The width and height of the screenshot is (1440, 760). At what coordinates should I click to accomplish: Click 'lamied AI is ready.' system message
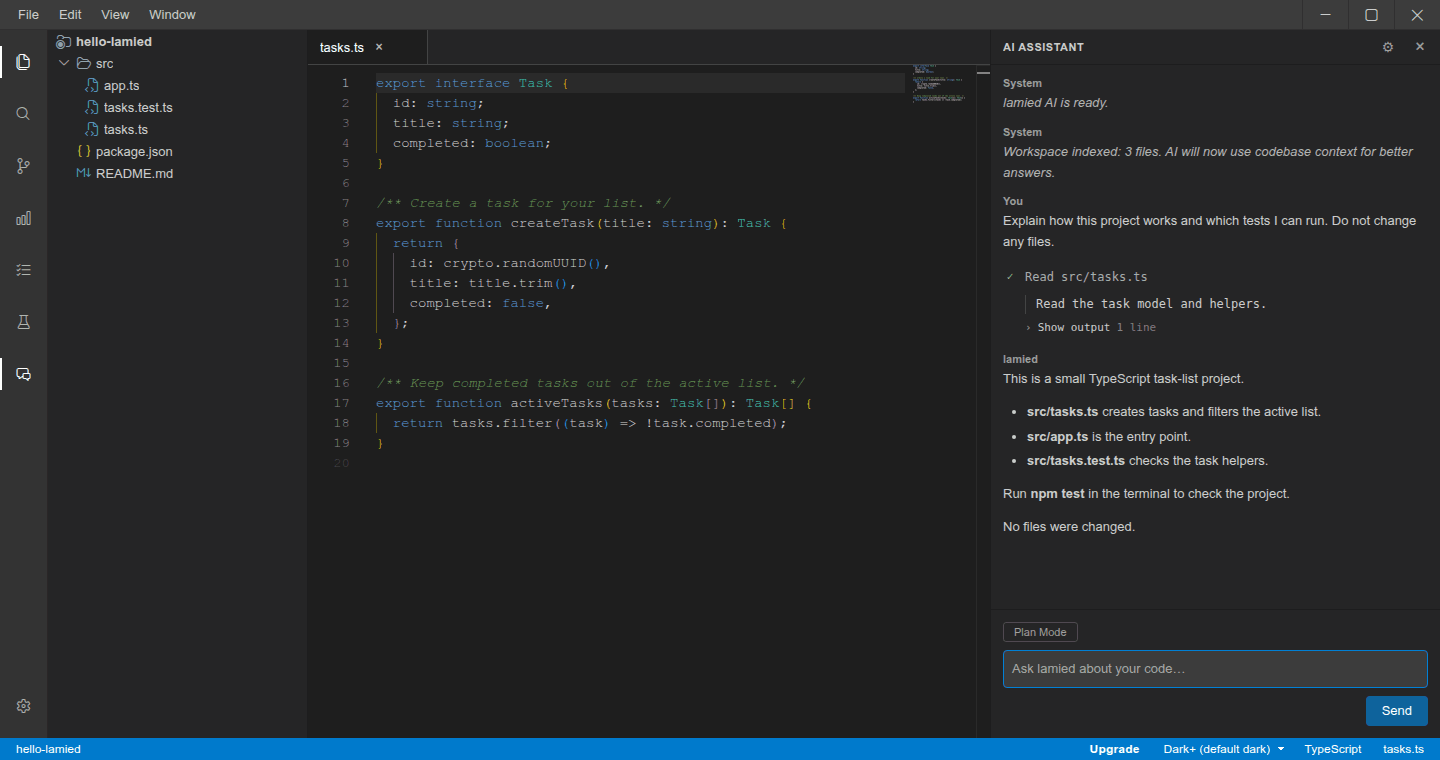(1056, 103)
